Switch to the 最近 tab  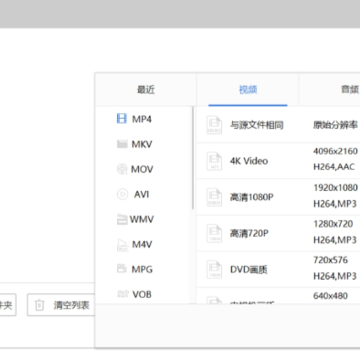[146, 89]
